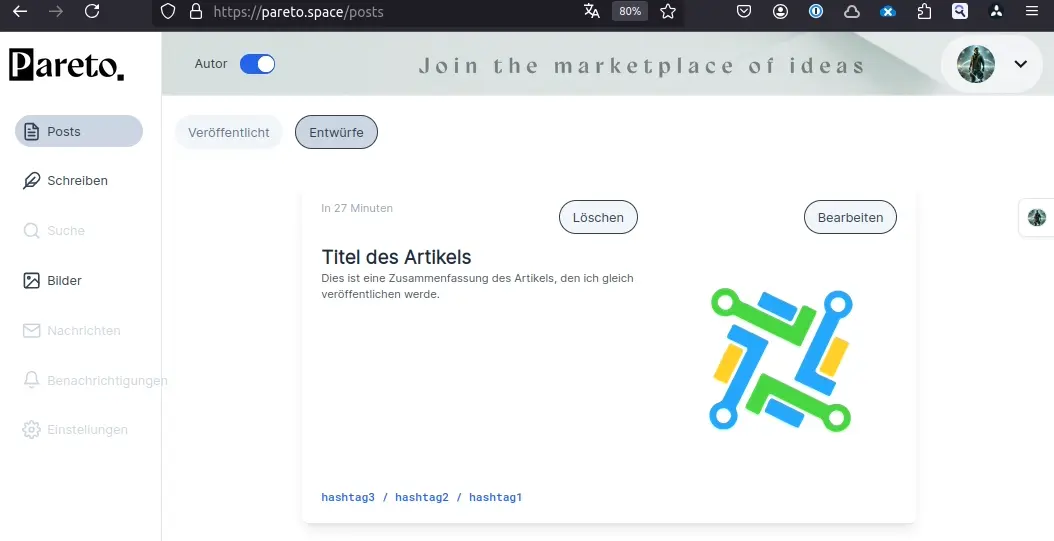Click the article summary text
Screen dimensions: 1054x541
pyautogui.click(x=477, y=286)
